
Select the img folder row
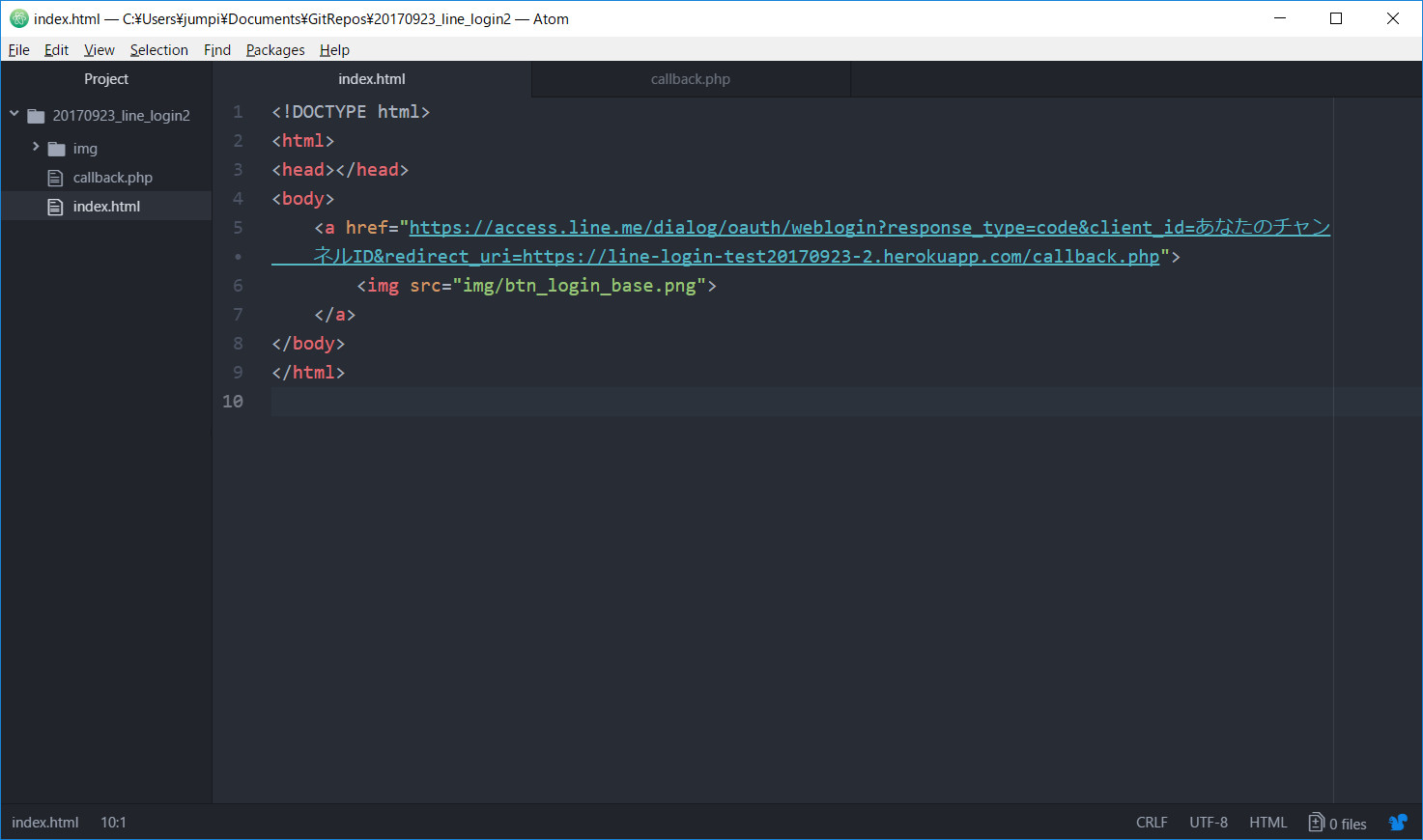point(106,149)
